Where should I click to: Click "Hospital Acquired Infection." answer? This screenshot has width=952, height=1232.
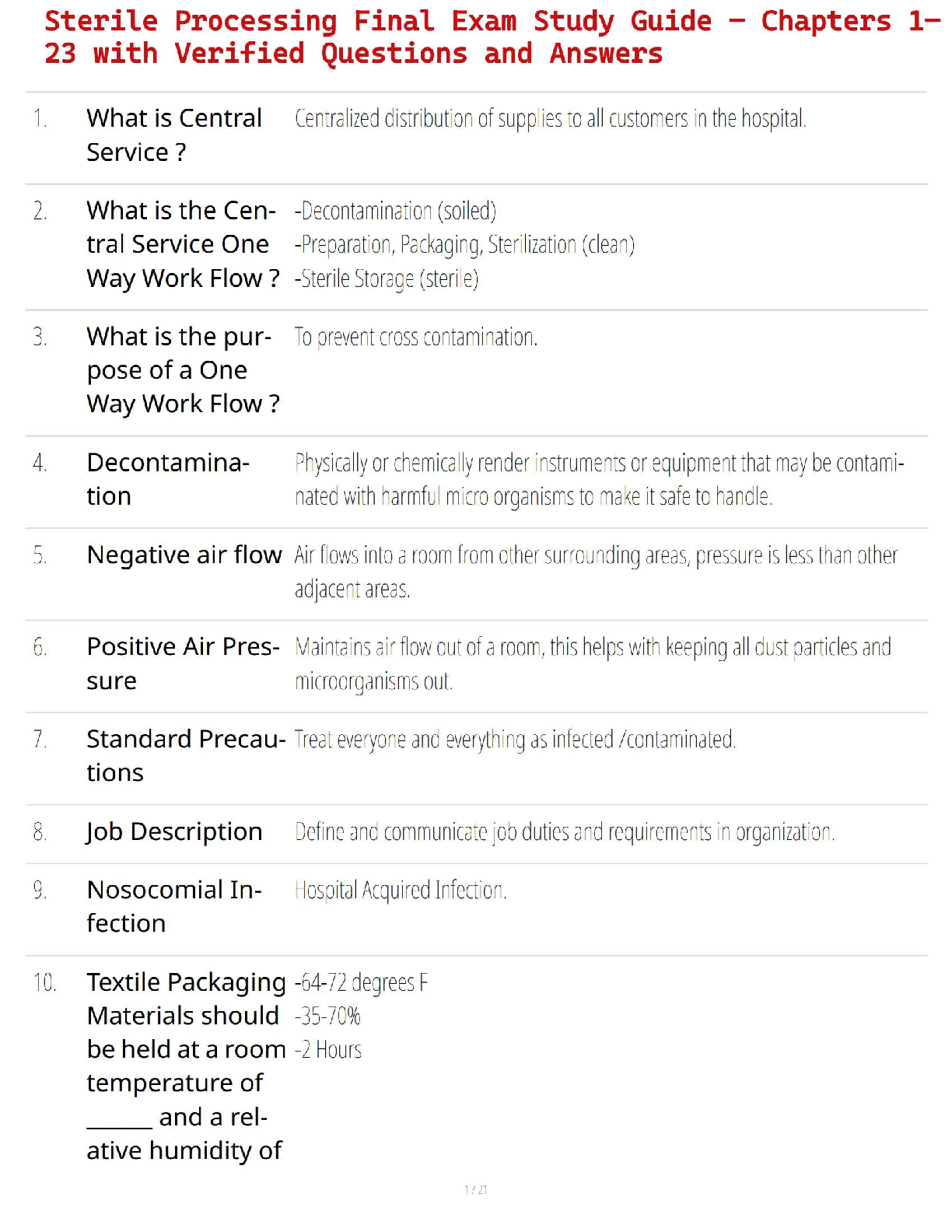point(401,891)
